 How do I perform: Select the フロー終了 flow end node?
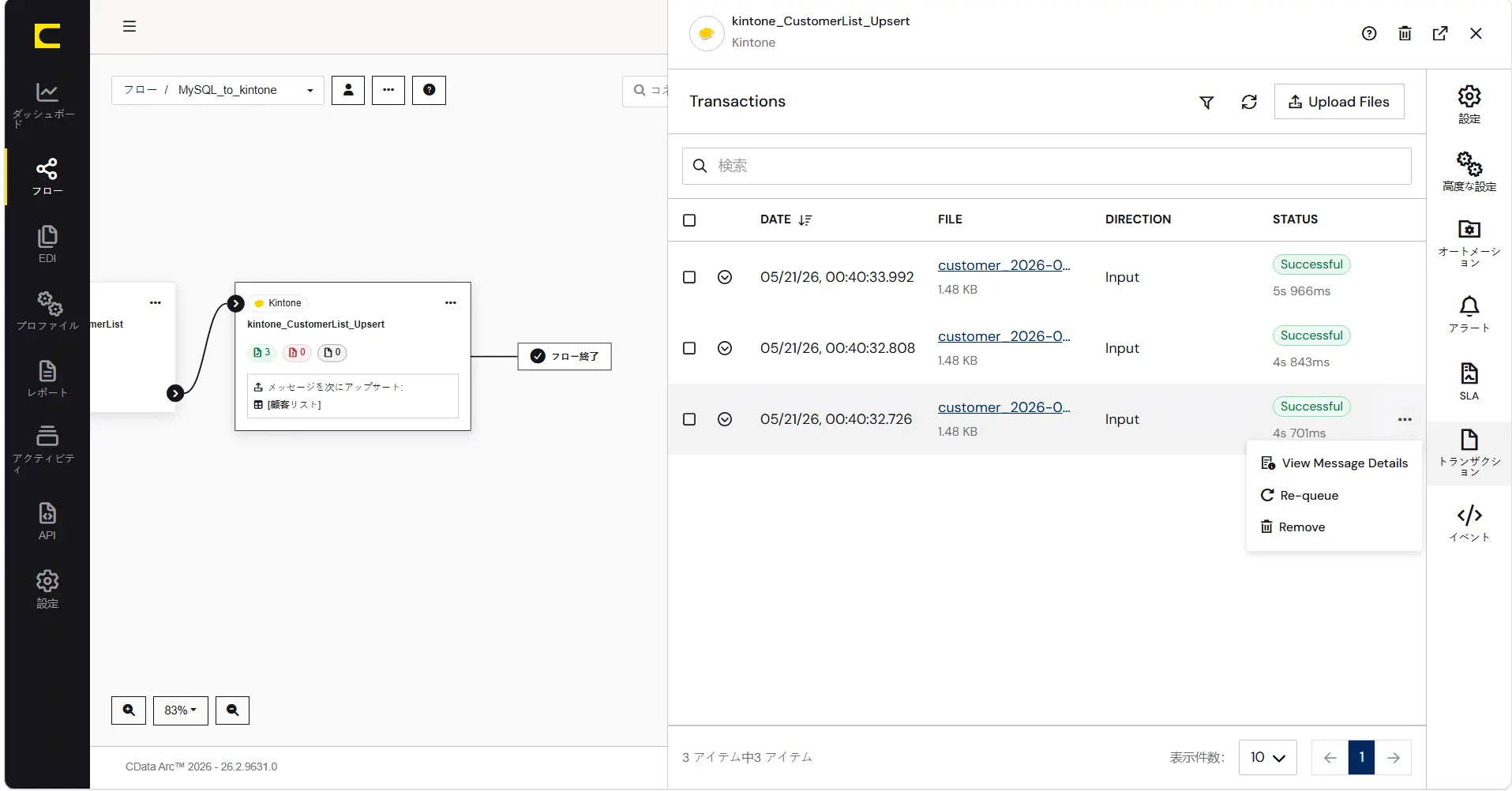click(565, 356)
